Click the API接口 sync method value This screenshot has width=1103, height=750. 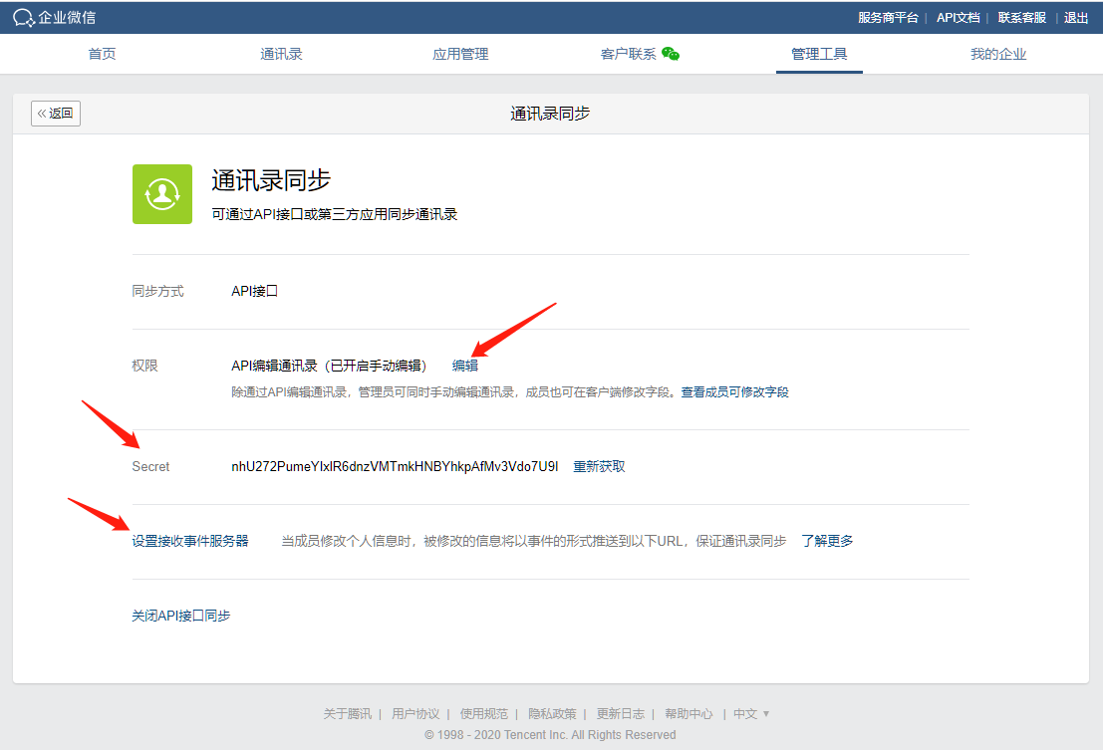[x=255, y=291]
